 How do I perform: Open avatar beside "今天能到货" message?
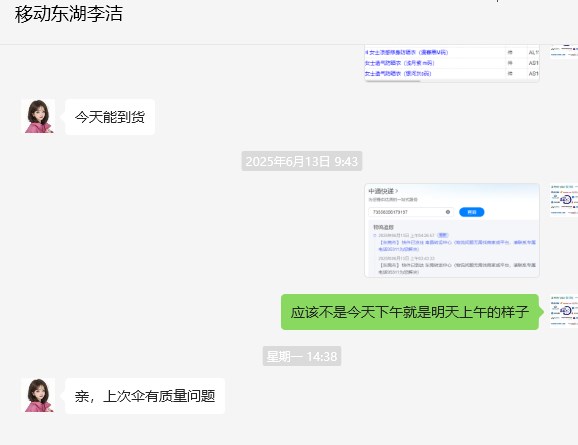click(x=38, y=117)
